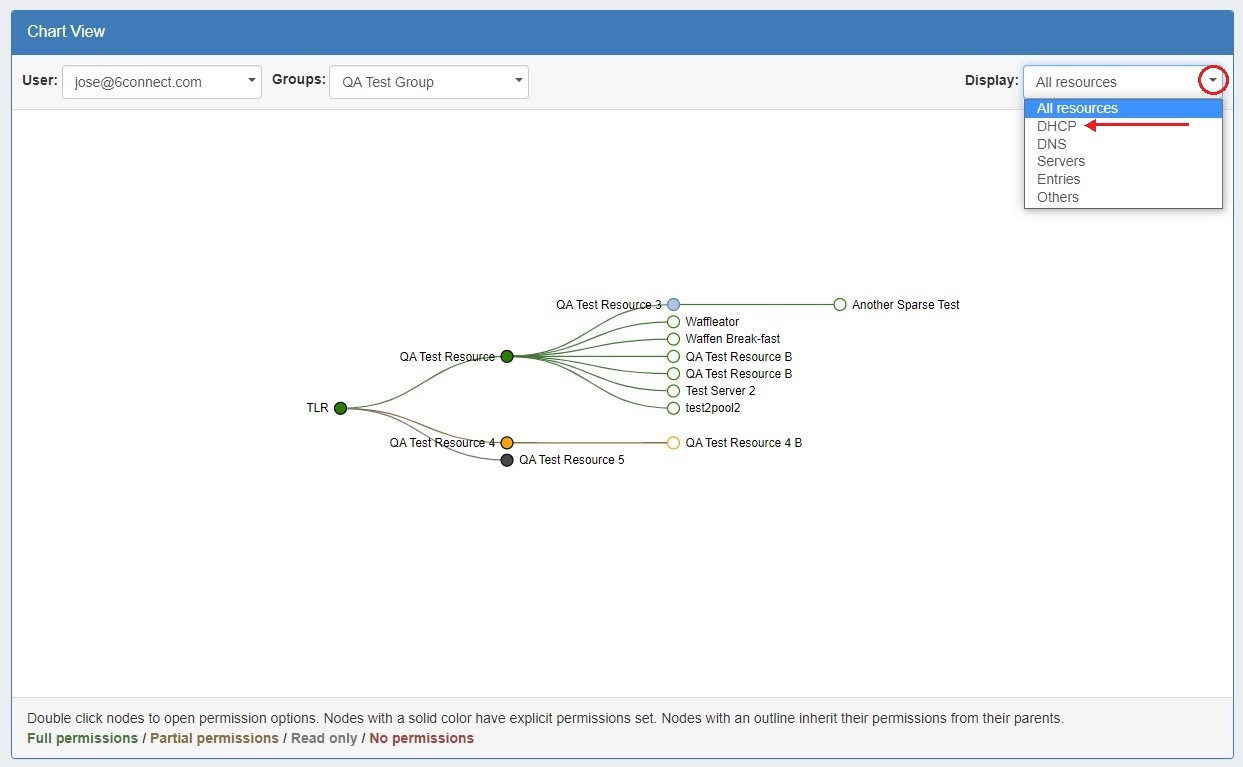Choose DHCP from the Display list
The image size is (1243, 767).
(1056, 126)
